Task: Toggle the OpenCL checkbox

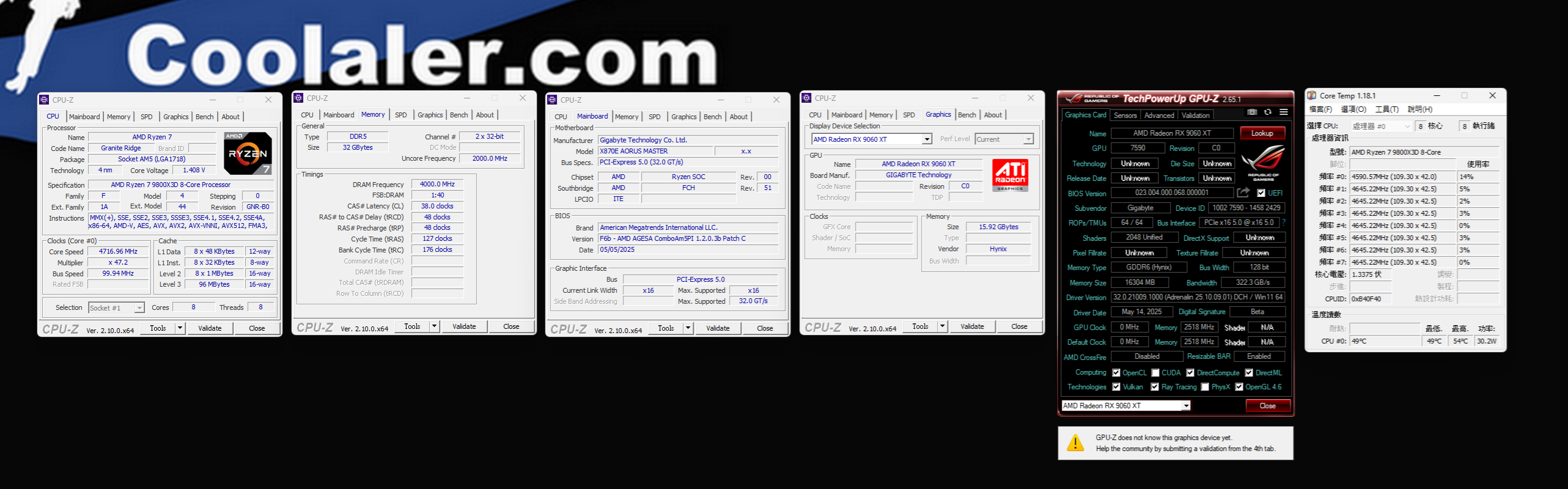Action: click(1116, 373)
